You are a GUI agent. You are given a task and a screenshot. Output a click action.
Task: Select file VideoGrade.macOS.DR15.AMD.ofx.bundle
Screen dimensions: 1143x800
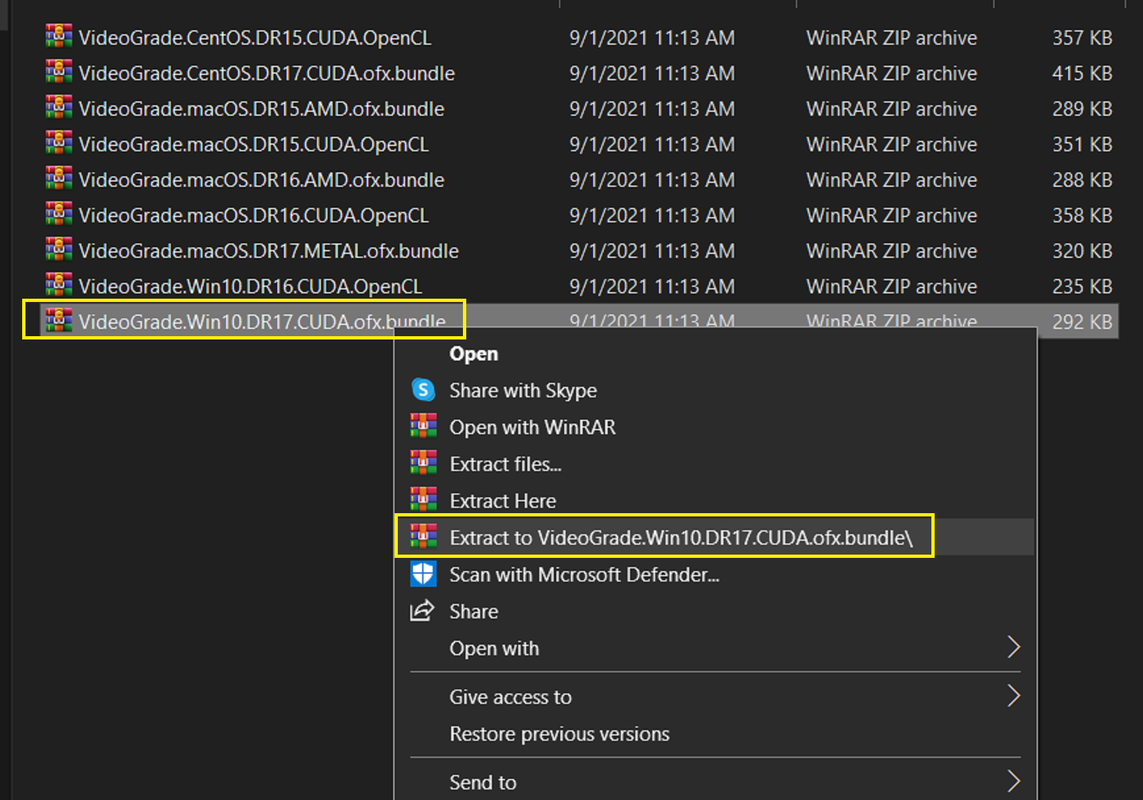click(x=261, y=109)
